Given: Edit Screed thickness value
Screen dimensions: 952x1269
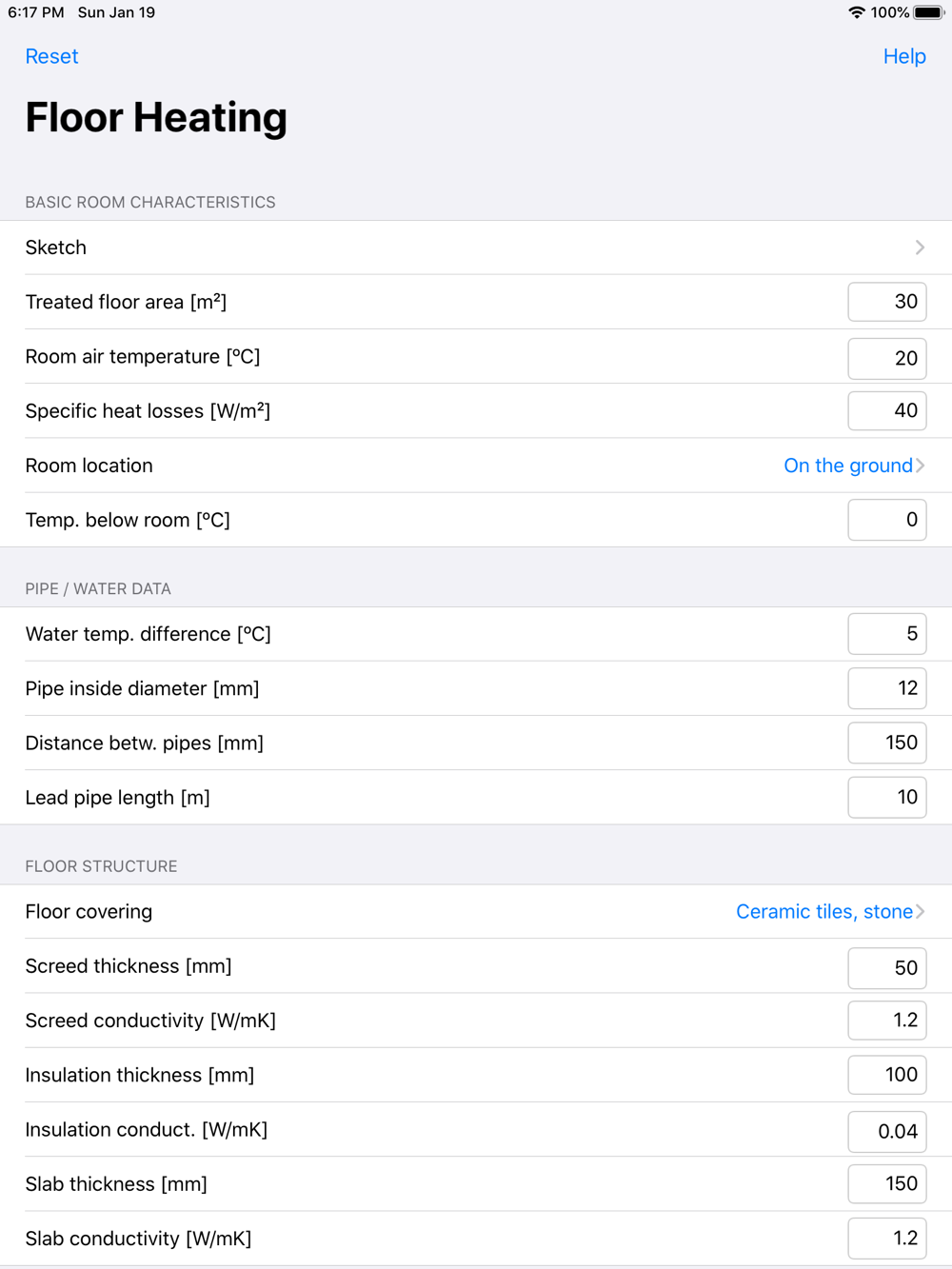Looking at the screenshot, I should (886, 967).
